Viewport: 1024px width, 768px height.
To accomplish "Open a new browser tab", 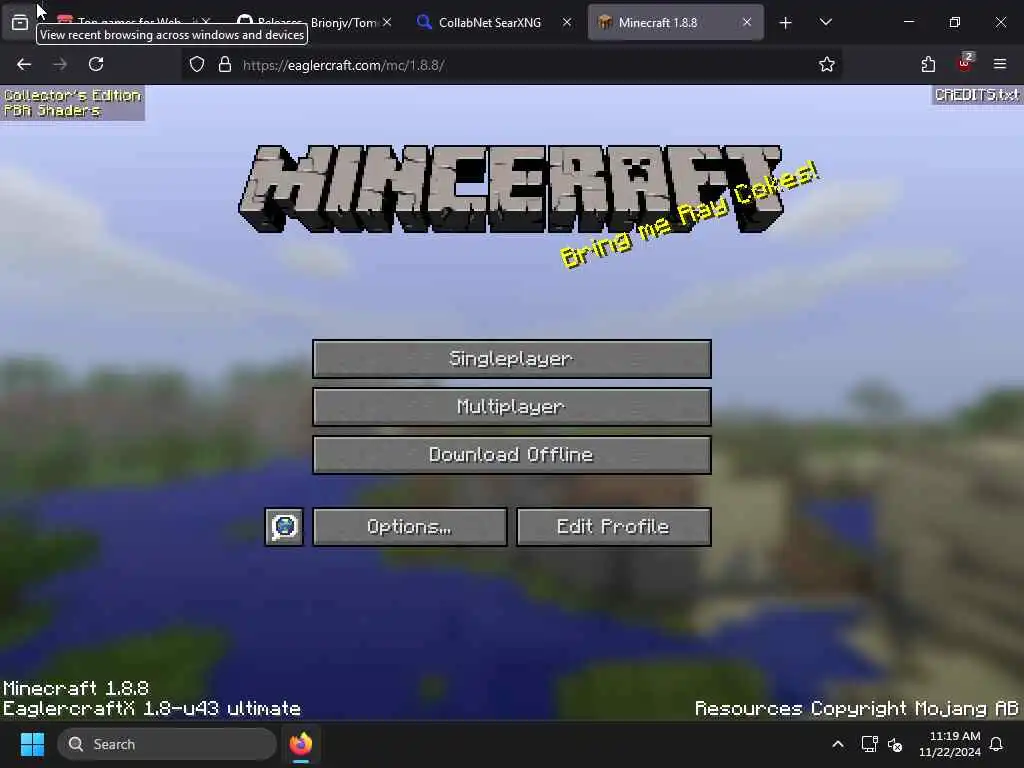I will (786, 23).
